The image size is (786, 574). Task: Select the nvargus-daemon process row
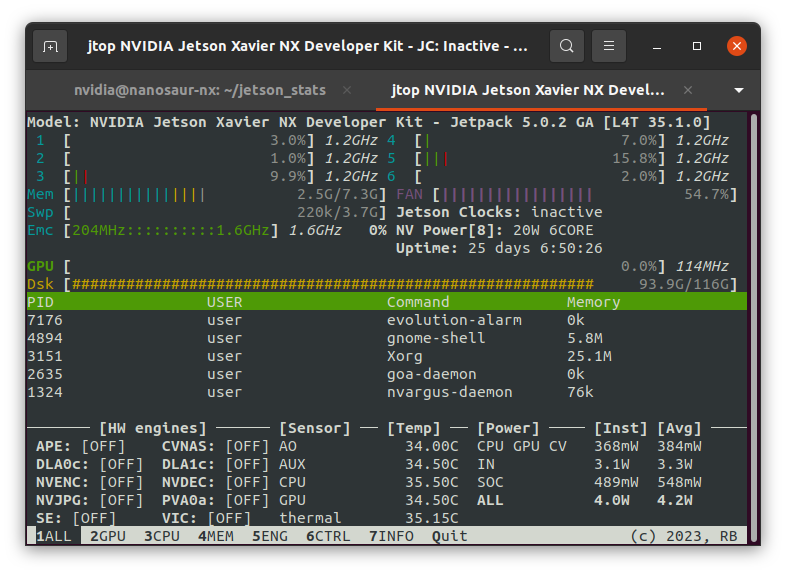click(x=386, y=392)
